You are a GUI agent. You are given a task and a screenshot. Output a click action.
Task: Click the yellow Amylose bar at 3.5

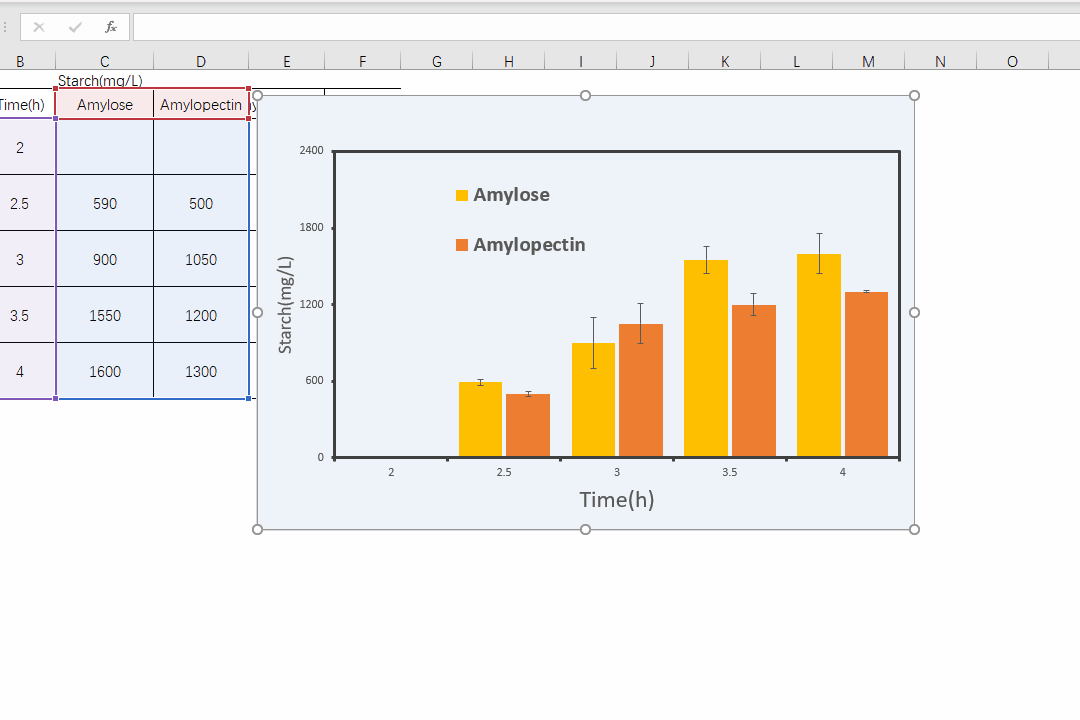tap(706, 358)
